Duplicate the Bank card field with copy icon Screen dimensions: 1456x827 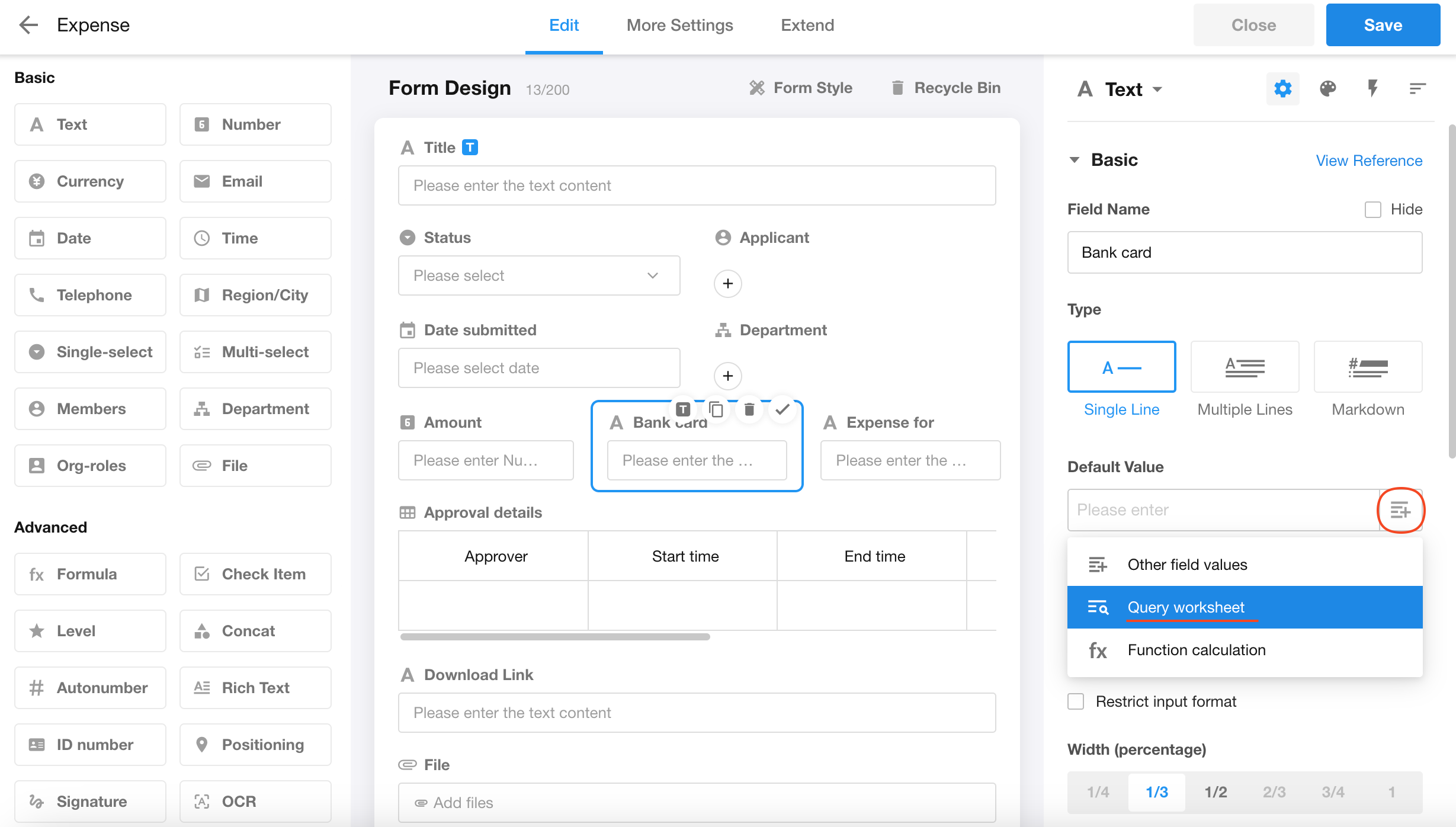[x=716, y=409]
